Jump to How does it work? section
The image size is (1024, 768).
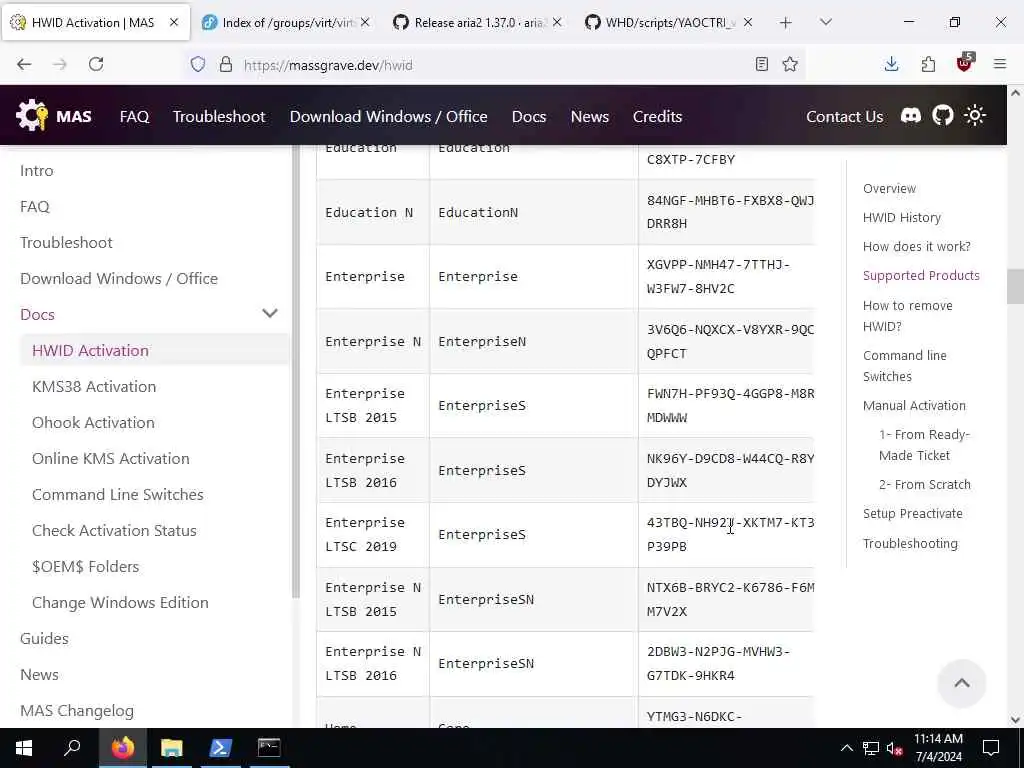coord(916,246)
